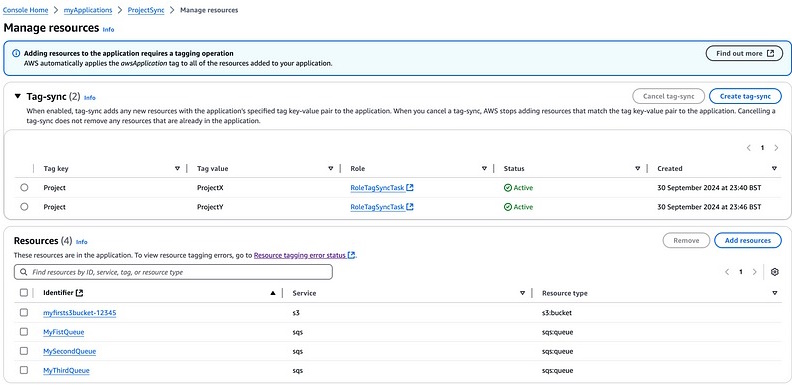Open external link icon beside ProjectX RoleTagSyncTask

tap(410, 187)
